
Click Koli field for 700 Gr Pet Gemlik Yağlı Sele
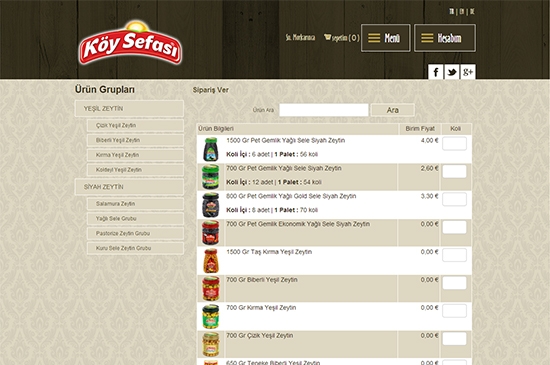(x=455, y=171)
